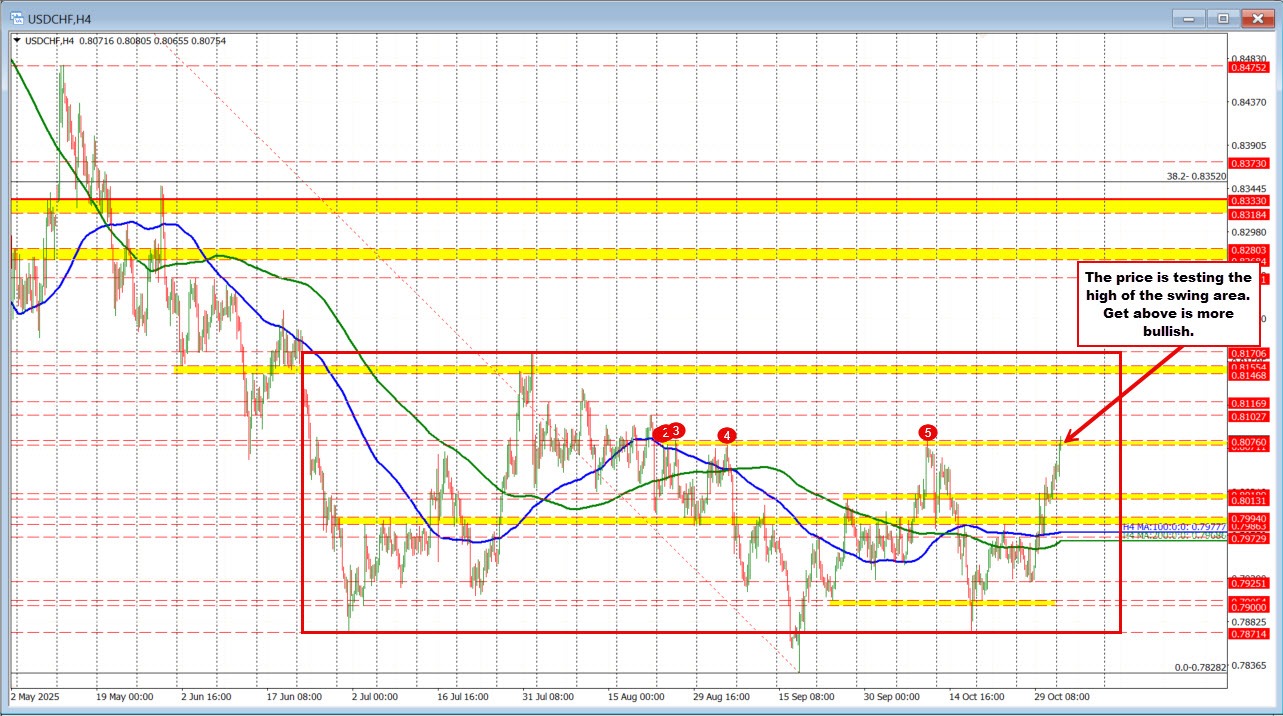Select the bullish commentary text box

pos(1168,304)
